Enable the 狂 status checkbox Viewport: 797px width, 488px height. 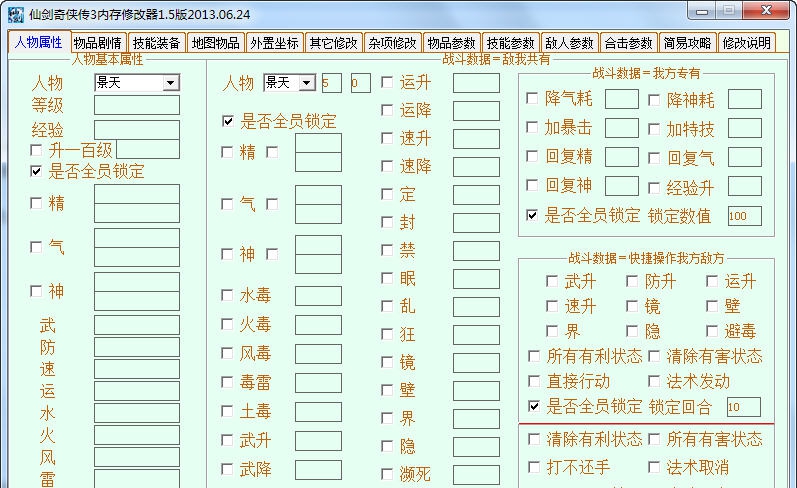click(x=387, y=334)
